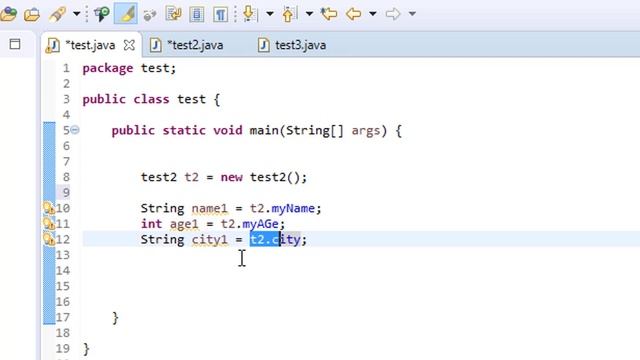Viewport: 640px width, 360px height.
Task: Expand the Search tool dropdown arrow
Action: tap(76, 14)
